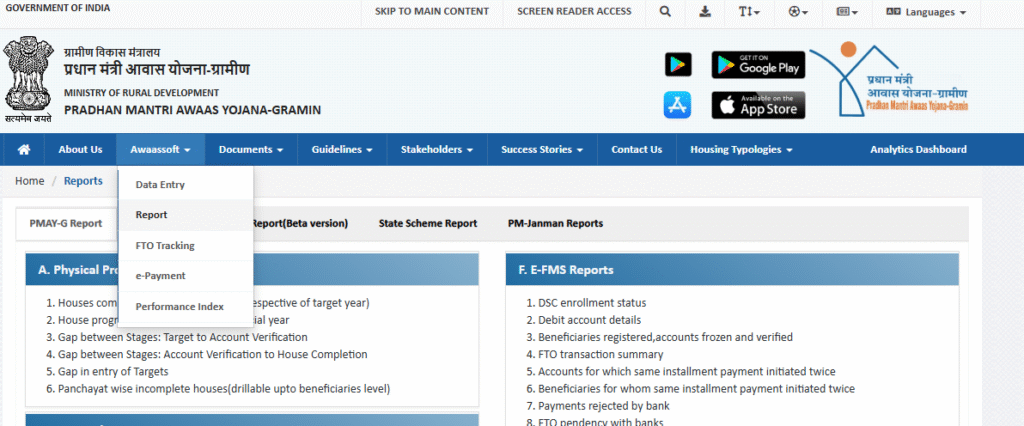
Task: Click Skip to Main Content link
Action: (x=432, y=12)
